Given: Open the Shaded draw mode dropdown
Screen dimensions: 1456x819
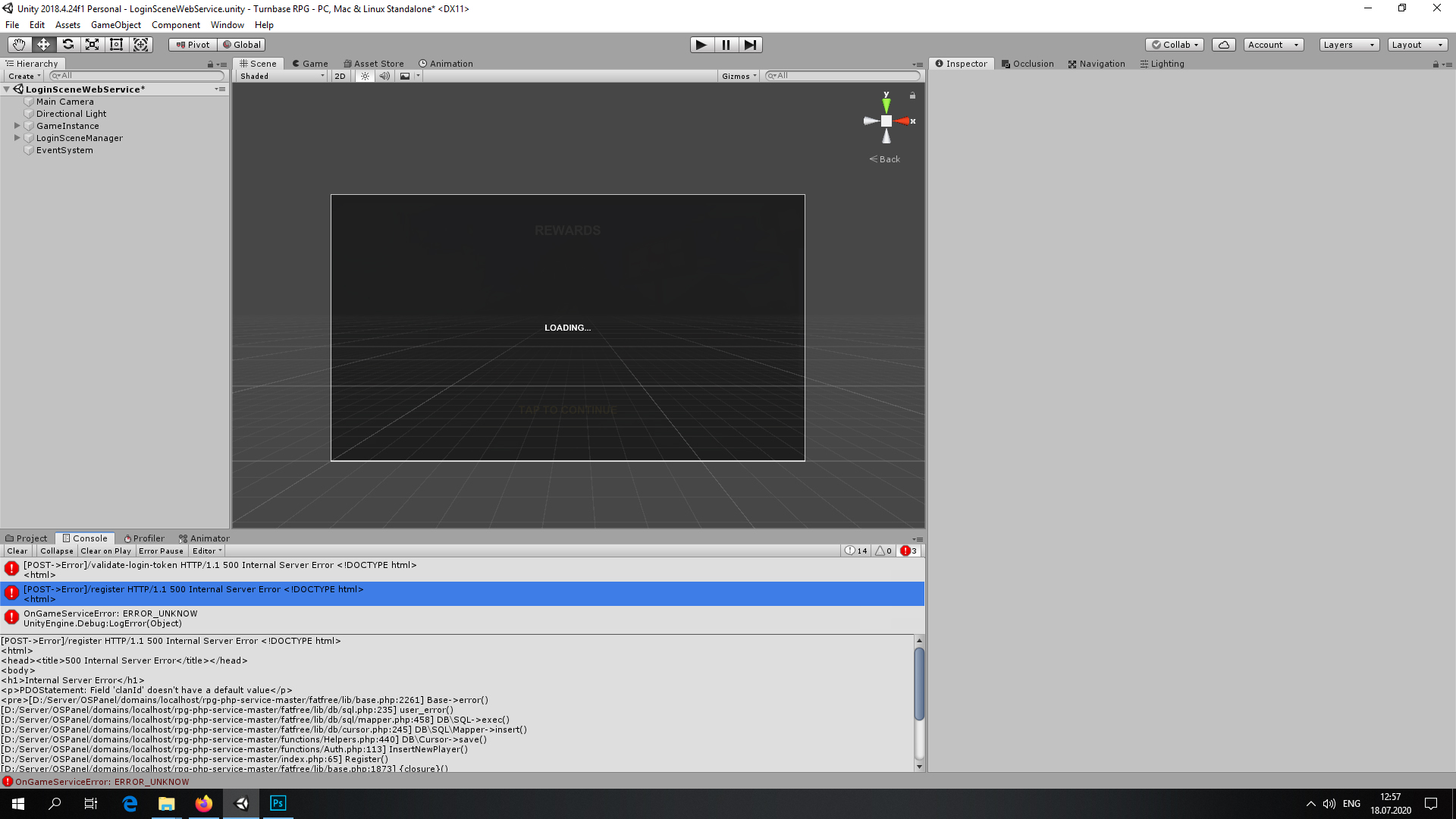Looking at the screenshot, I should tap(281, 76).
